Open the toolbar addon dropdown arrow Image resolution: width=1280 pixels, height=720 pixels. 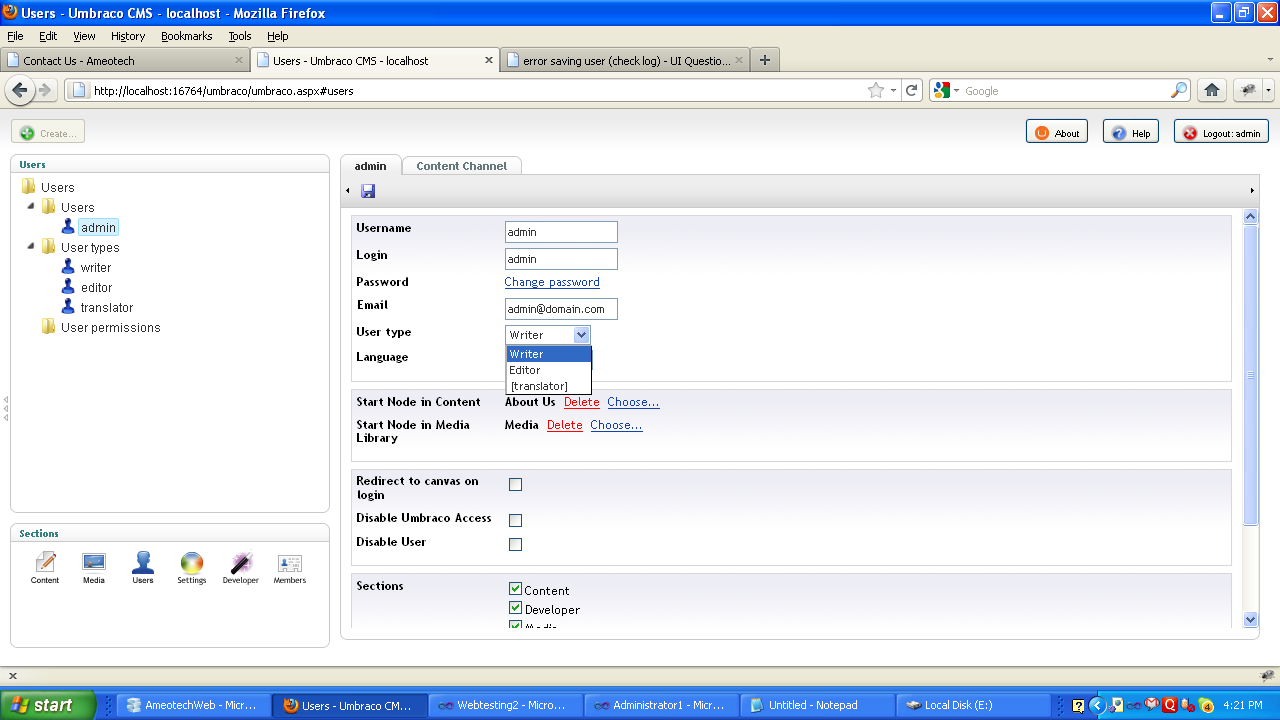click(1268, 90)
